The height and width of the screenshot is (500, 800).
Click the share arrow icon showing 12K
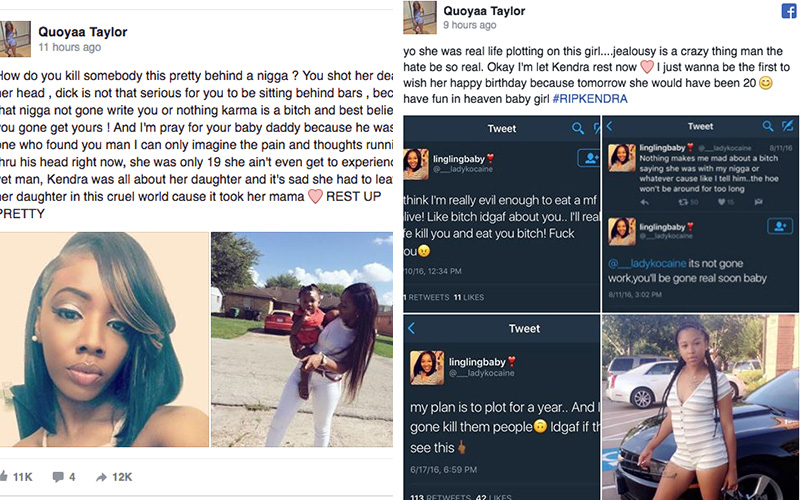[102, 477]
